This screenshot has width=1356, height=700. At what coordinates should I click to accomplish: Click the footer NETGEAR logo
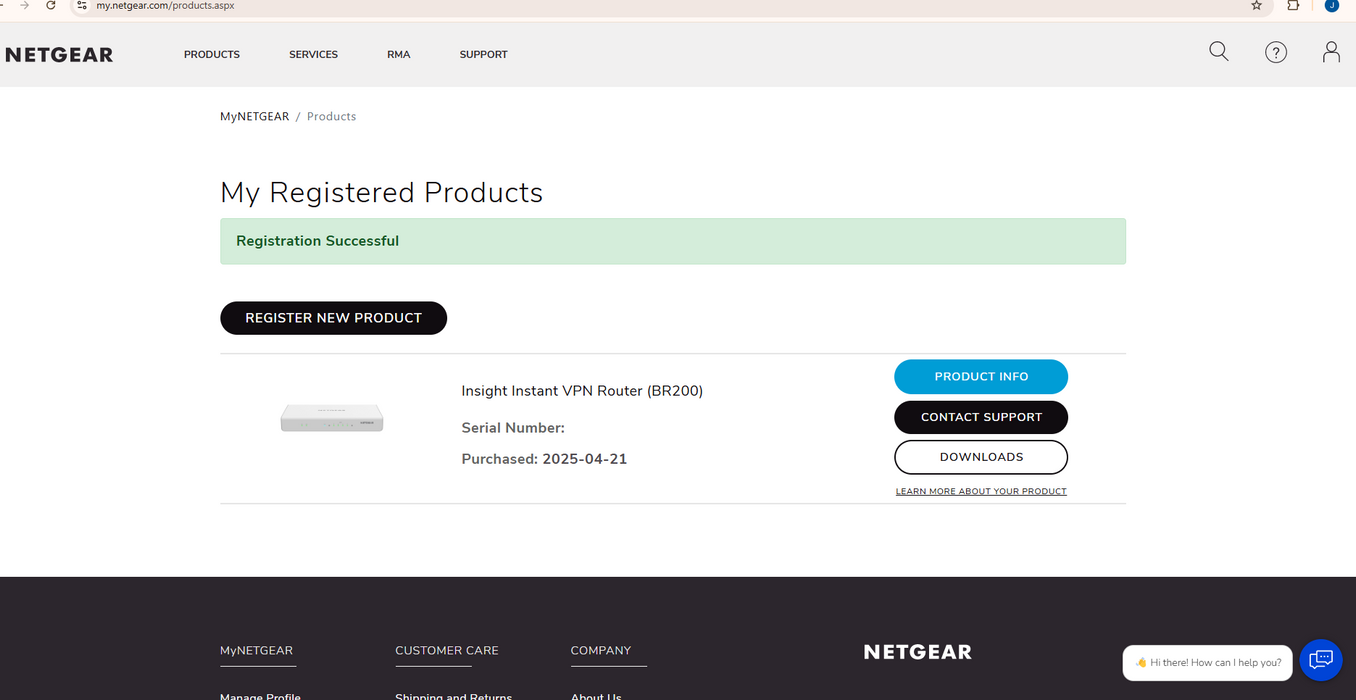tap(917, 652)
